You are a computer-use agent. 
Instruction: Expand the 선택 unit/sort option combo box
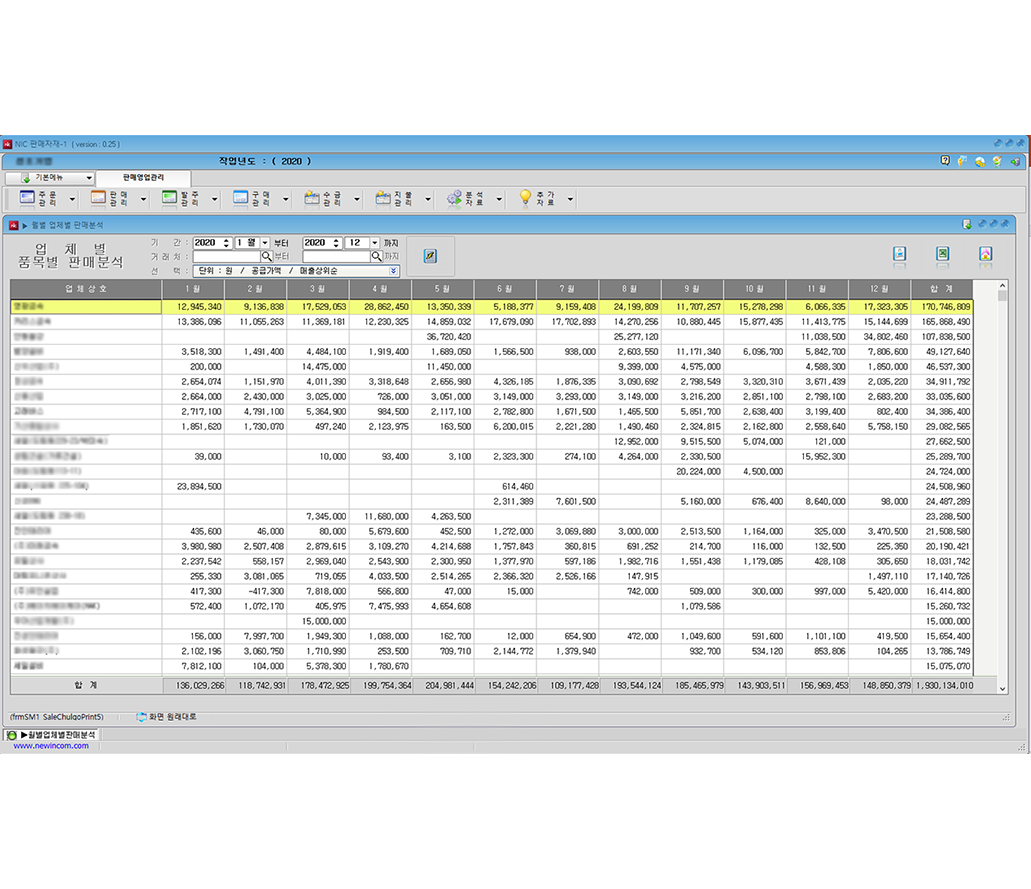(393, 271)
